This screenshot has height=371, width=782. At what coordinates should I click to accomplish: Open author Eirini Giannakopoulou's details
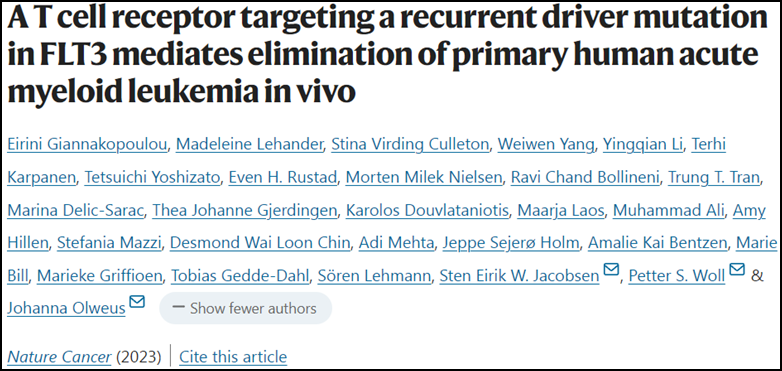88,145
